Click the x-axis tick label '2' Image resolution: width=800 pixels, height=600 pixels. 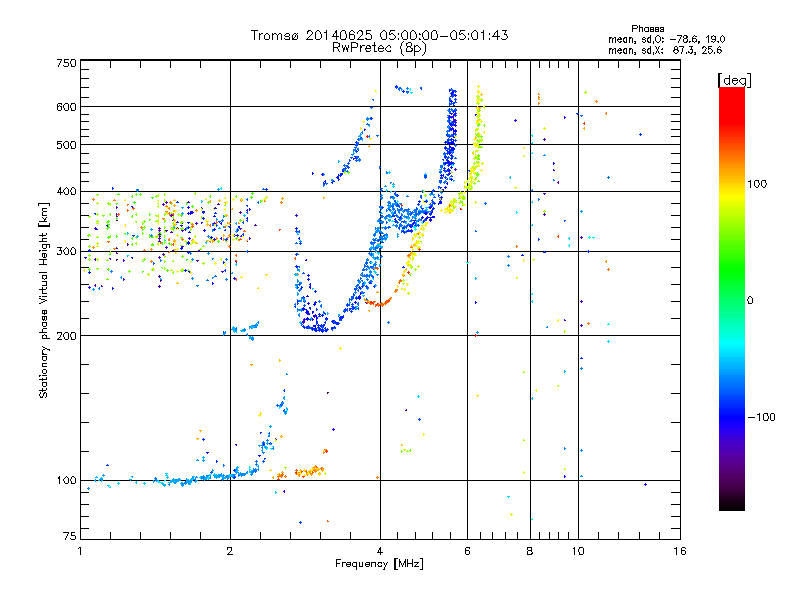pos(230,551)
